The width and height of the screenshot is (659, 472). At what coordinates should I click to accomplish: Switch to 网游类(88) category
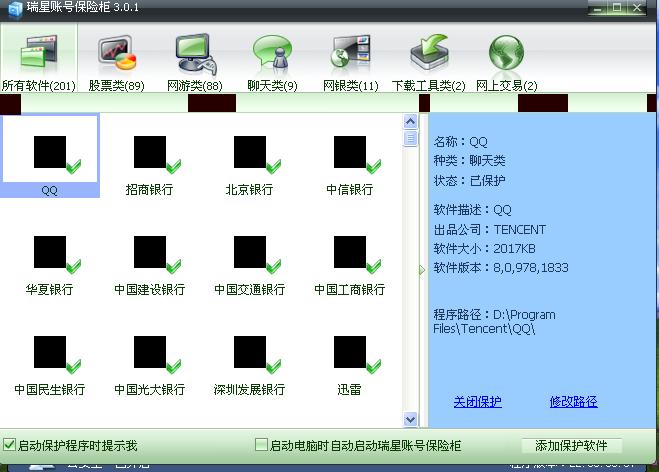pyautogui.click(x=195, y=63)
